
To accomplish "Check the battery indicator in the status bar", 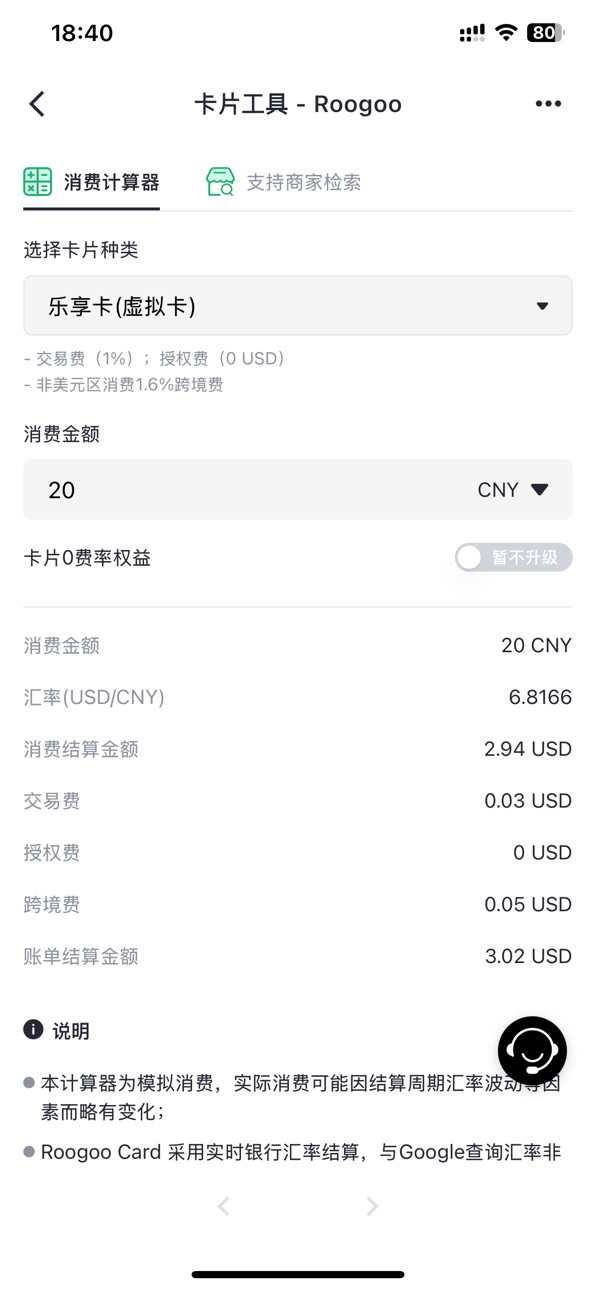I will [x=545, y=33].
